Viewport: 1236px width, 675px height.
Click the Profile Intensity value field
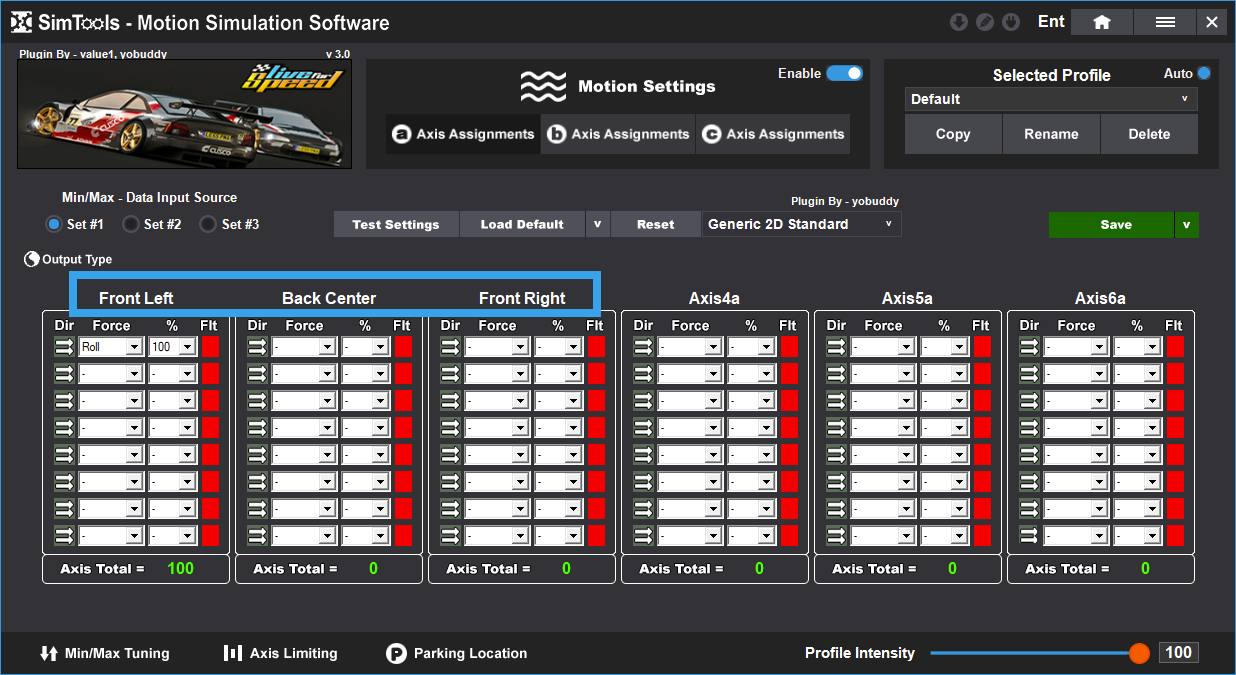point(1178,653)
